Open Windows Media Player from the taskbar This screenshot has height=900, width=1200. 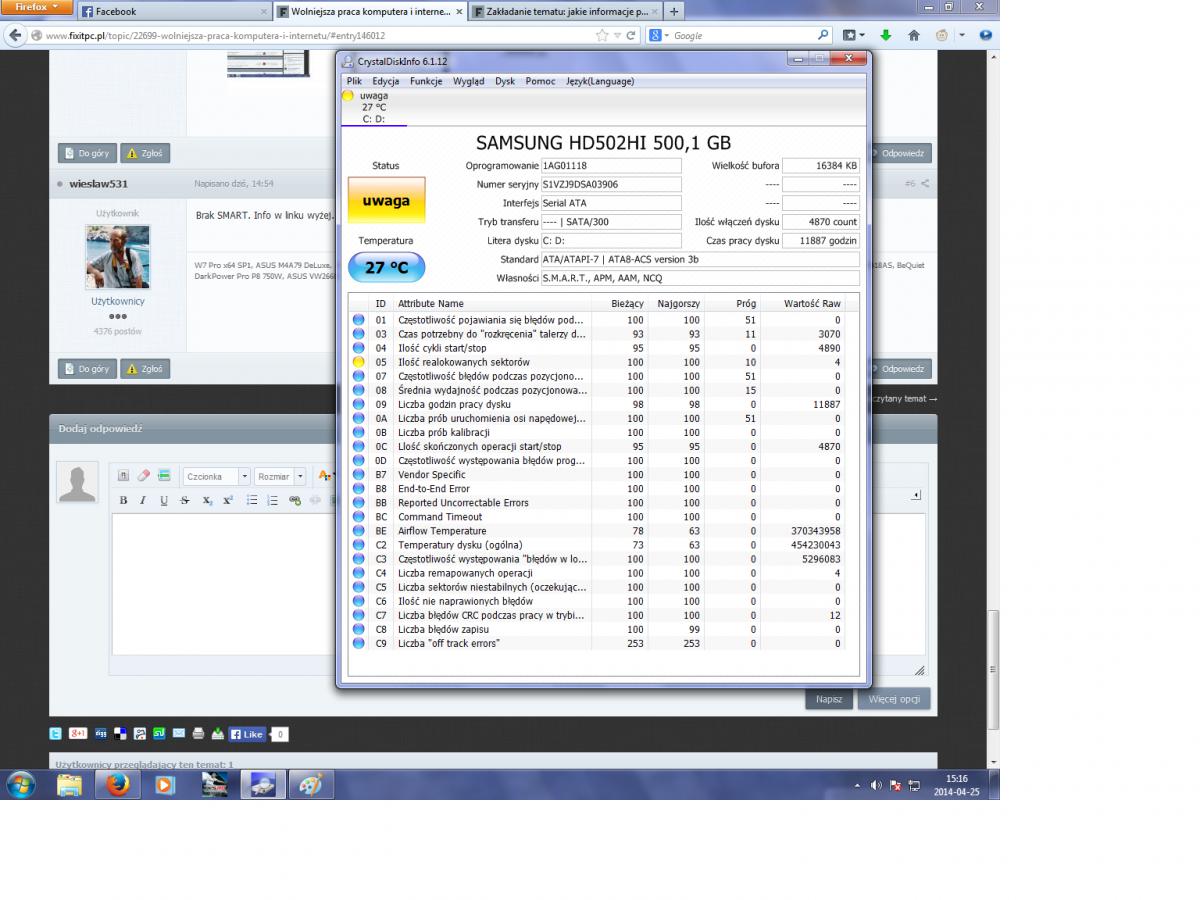166,785
